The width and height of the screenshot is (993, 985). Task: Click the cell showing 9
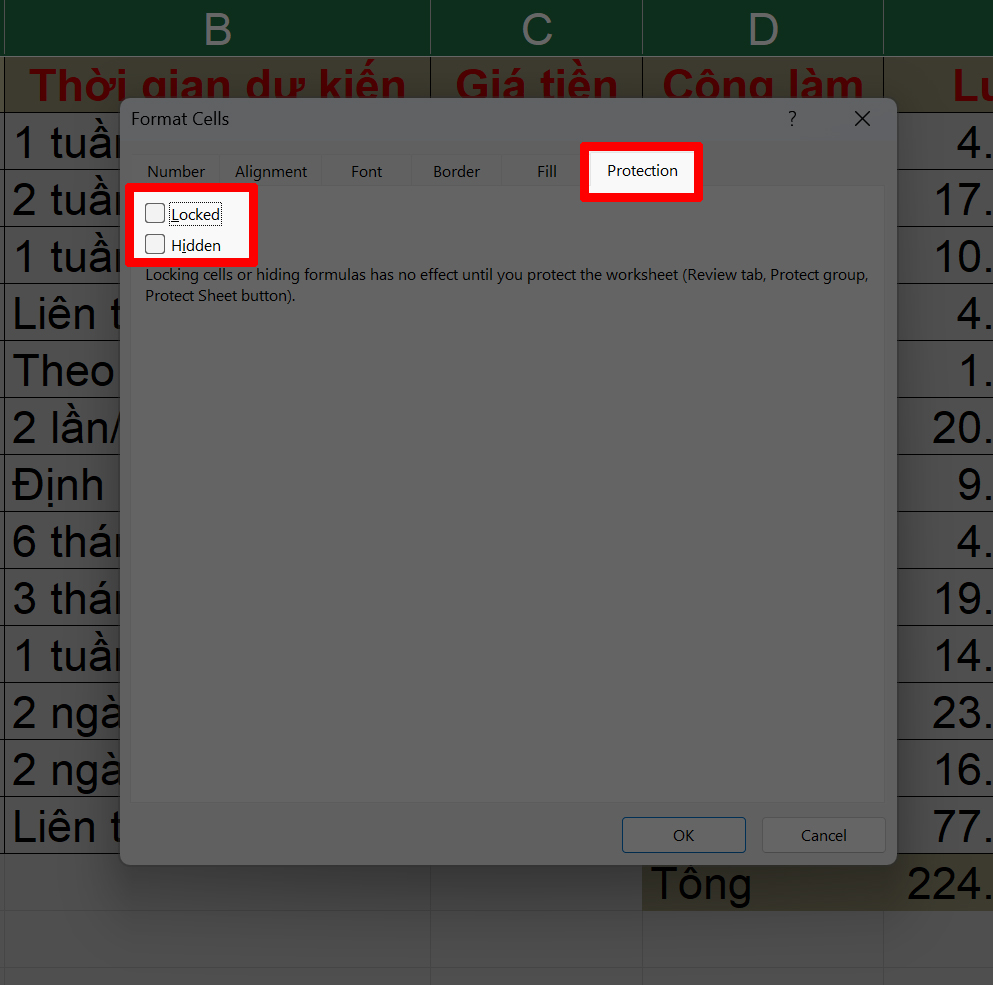click(x=945, y=483)
